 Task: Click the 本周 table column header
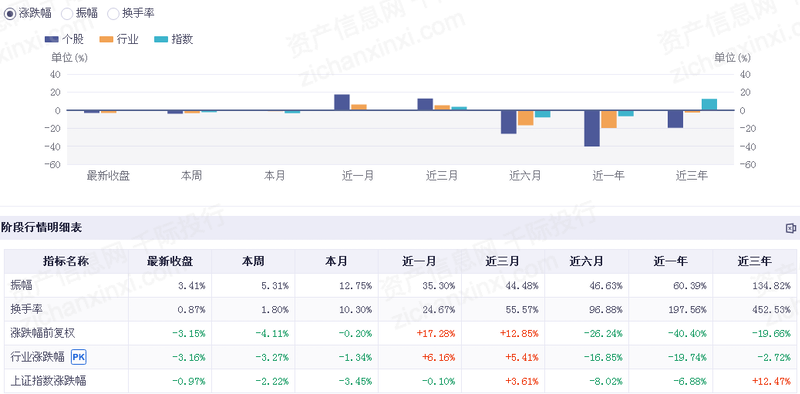(253, 261)
